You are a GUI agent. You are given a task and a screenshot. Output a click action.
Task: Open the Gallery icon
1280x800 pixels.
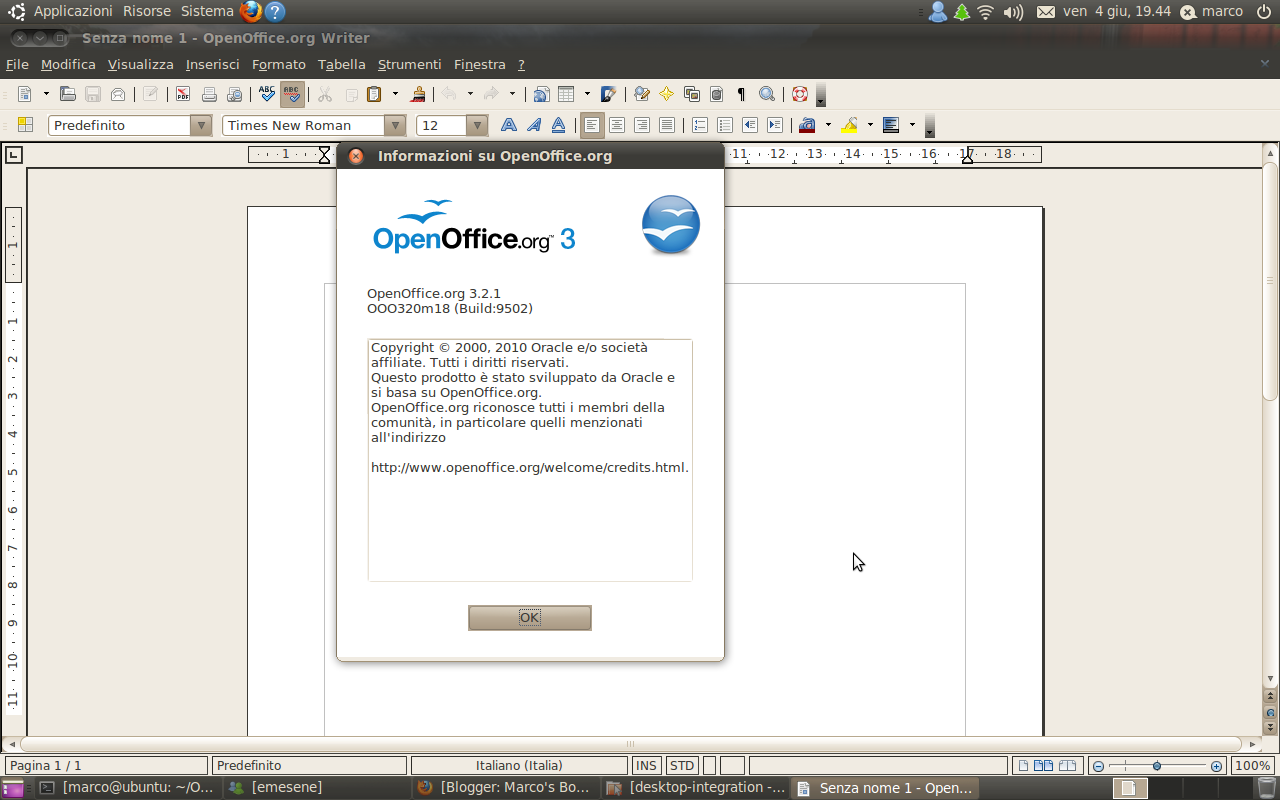(x=692, y=94)
